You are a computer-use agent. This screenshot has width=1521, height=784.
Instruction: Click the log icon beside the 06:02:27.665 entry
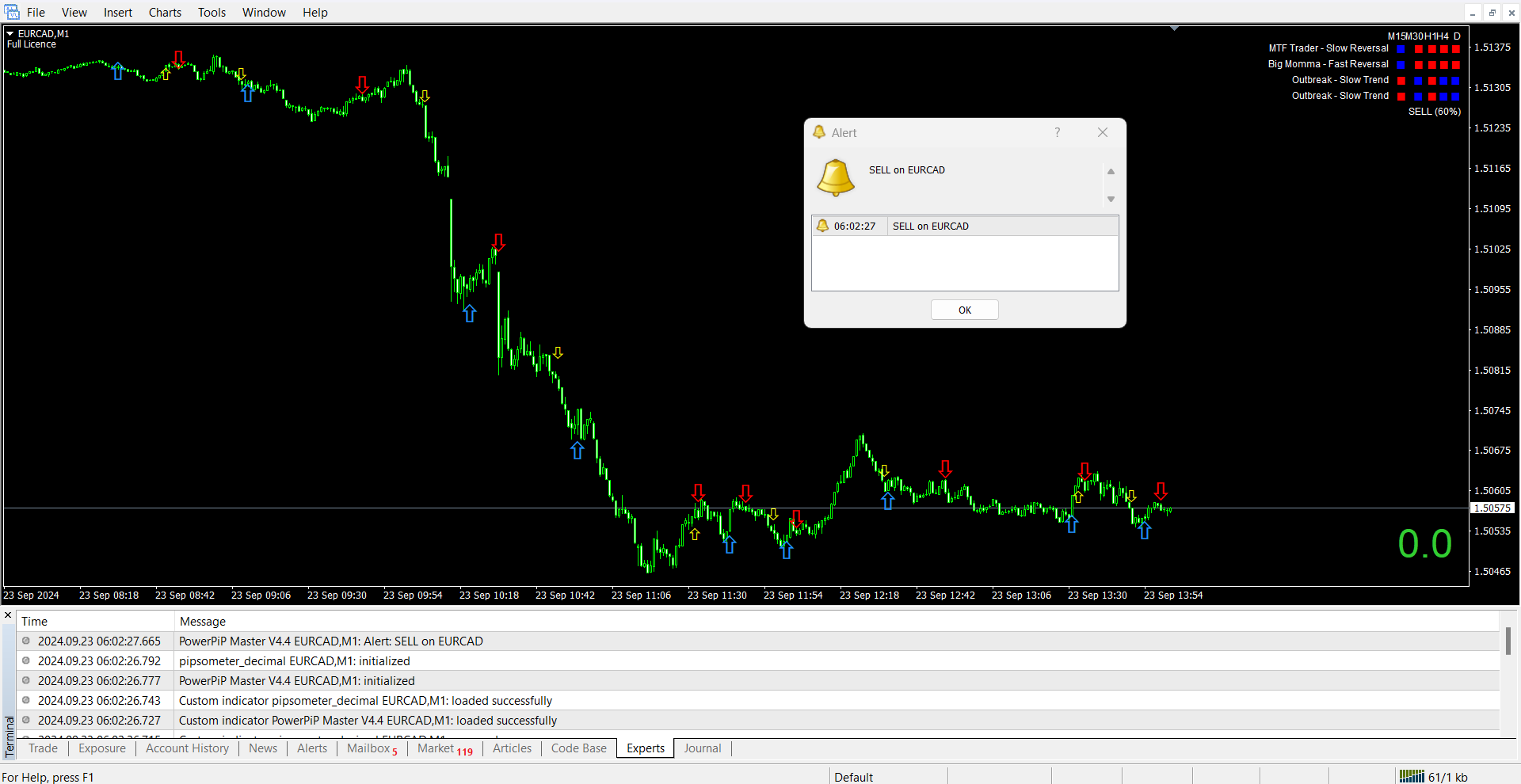26,641
